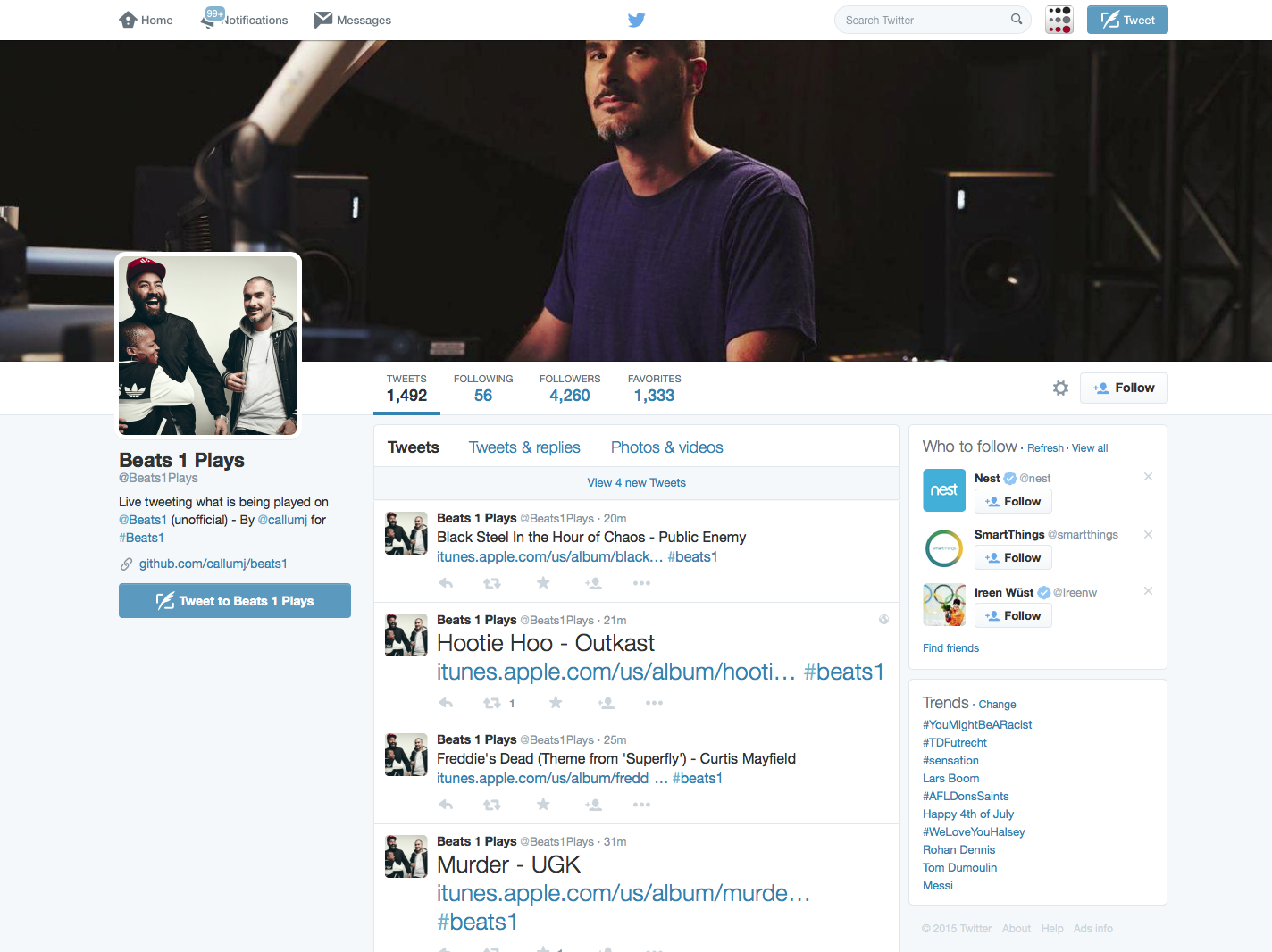The image size is (1272, 952).
Task: Open the Murder - UGK iTunes link
Action: pos(623,893)
